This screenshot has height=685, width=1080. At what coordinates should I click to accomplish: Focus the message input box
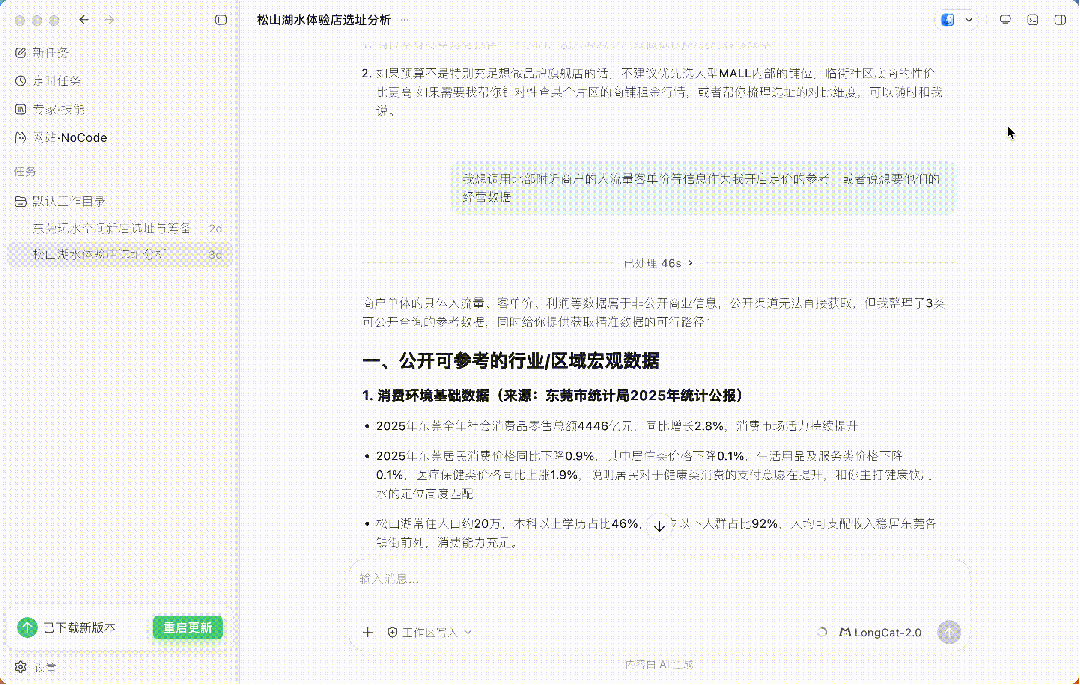coord(659,579)
